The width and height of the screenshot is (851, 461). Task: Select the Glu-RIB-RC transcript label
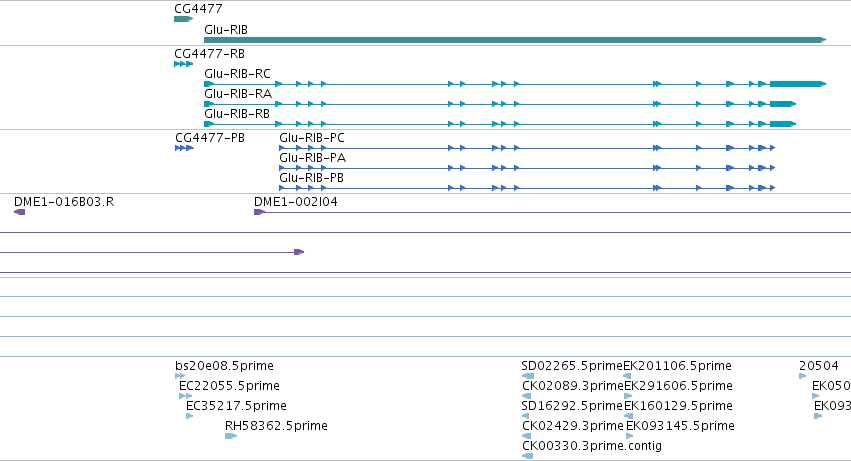[237, 74]
